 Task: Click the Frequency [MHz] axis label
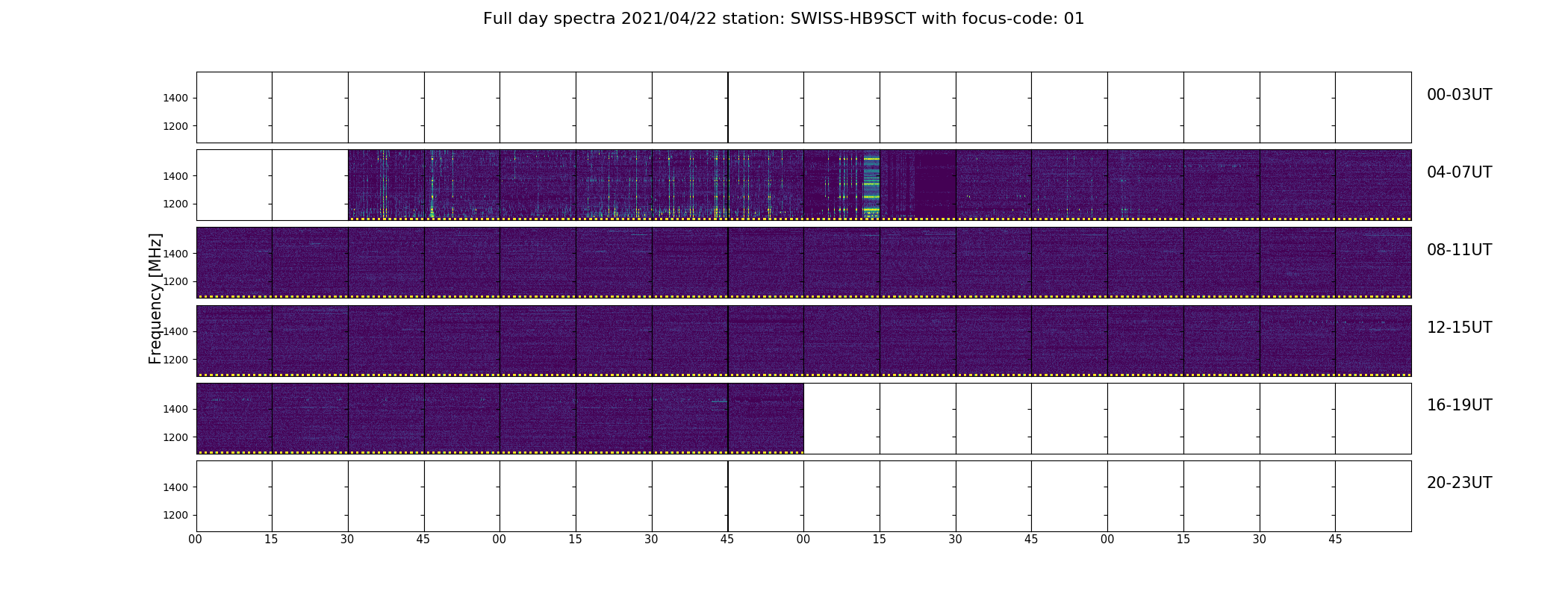point(155,298)
